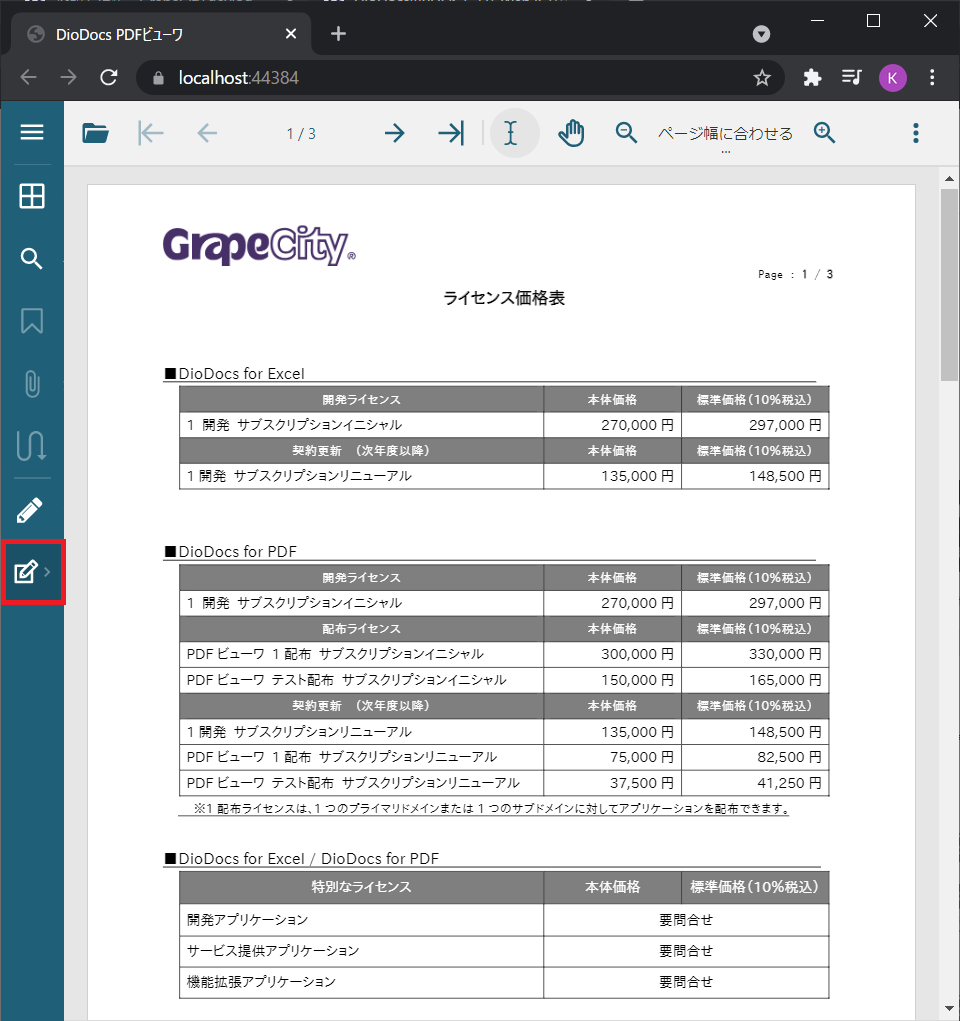Screen dimensions: 960x1021
Task: Open a new browser tab
Action: tap(338, 34)
